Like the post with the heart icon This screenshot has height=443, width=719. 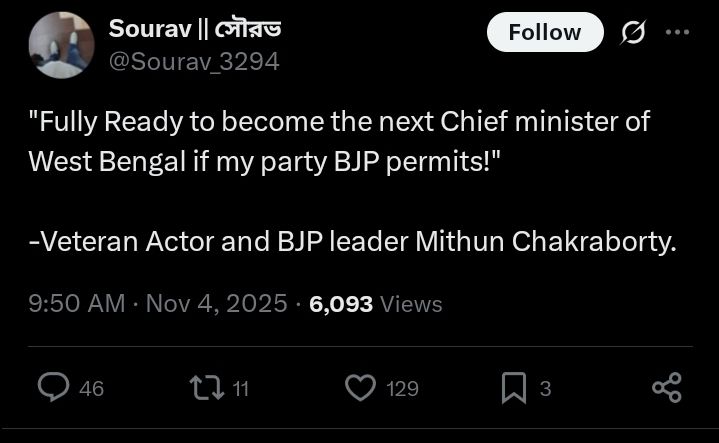(x=359, y=387)
